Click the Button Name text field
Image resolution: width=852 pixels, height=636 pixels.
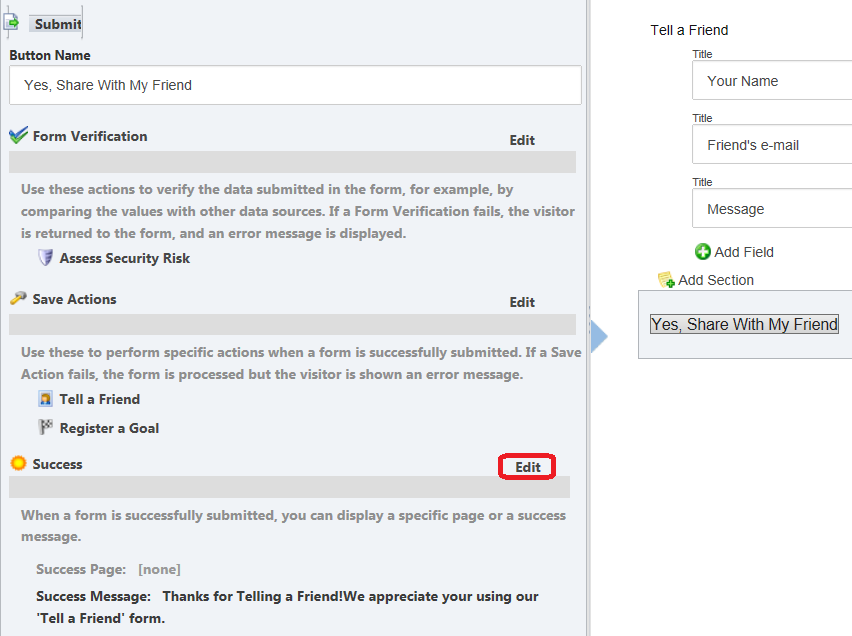[x=295, y=85]
